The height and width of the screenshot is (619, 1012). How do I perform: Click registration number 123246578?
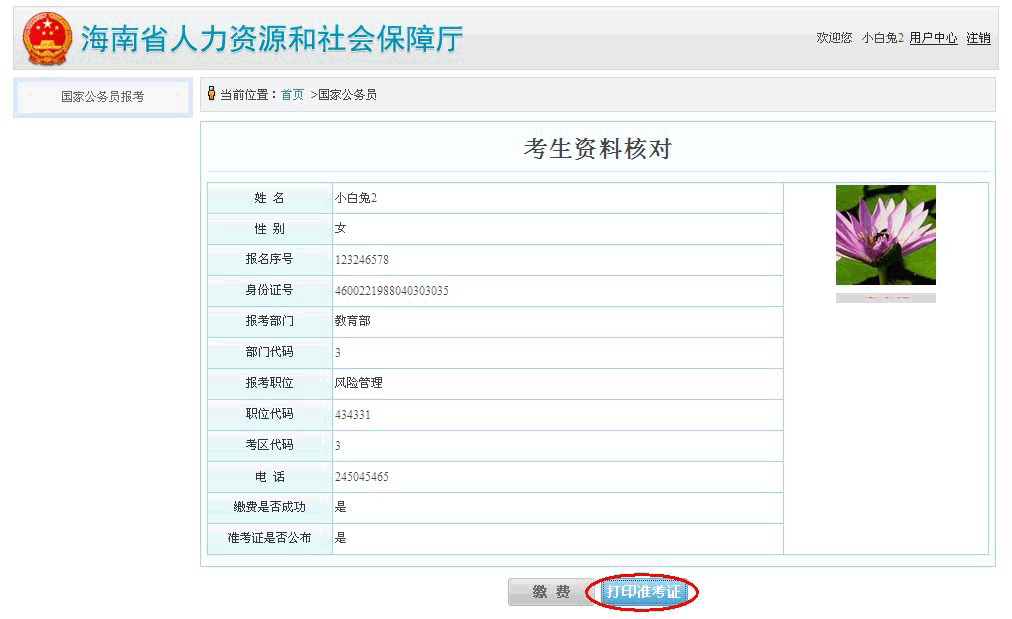[361, 259]
